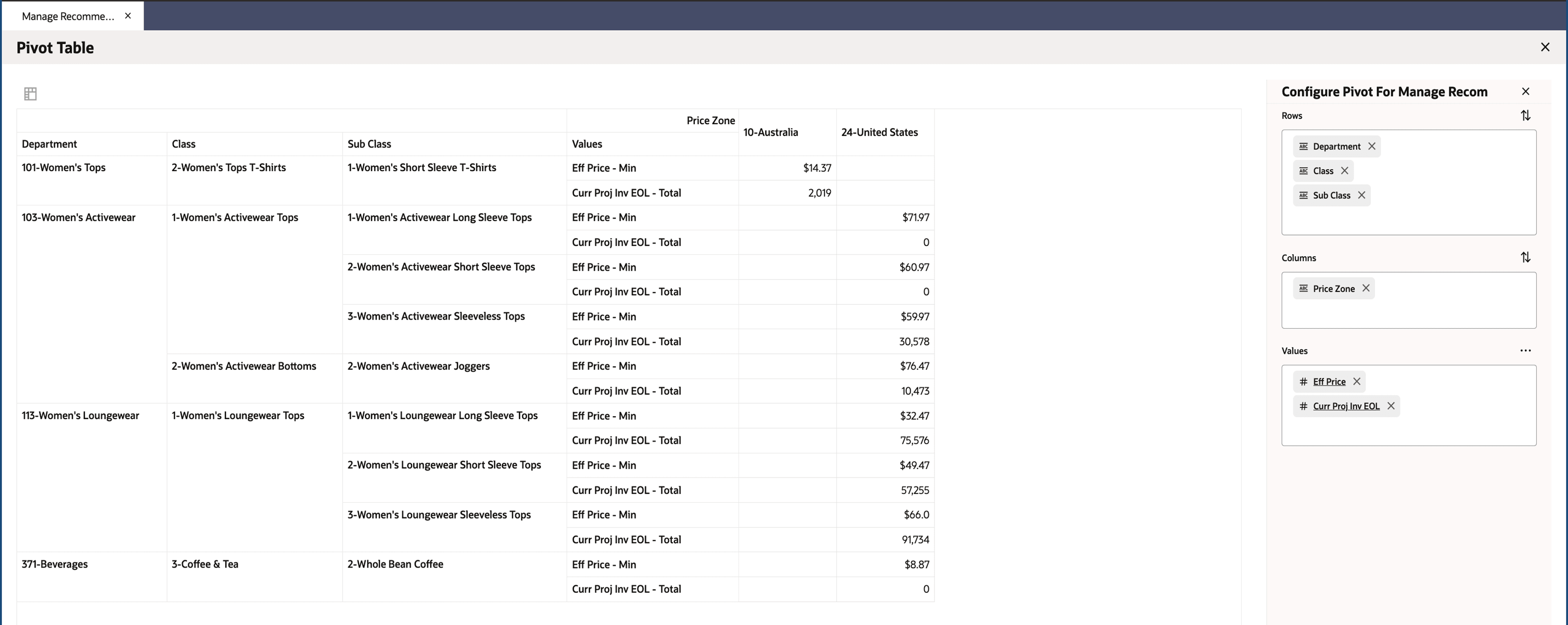The height and width of the screenshot is (625, 1568).
Task: Click the numeric # icon on Eff Price chip
Action: [1303, 382]
